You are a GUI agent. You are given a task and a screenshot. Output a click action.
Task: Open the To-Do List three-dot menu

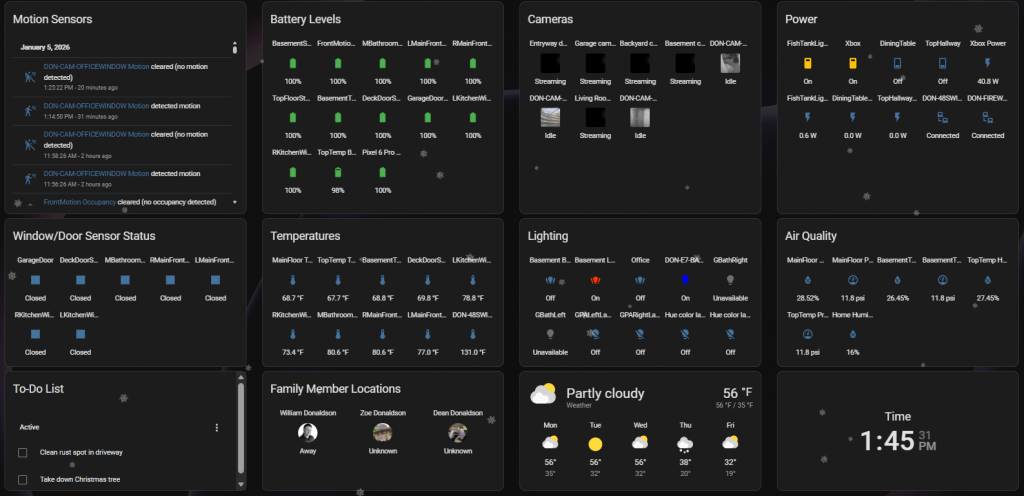217,428
